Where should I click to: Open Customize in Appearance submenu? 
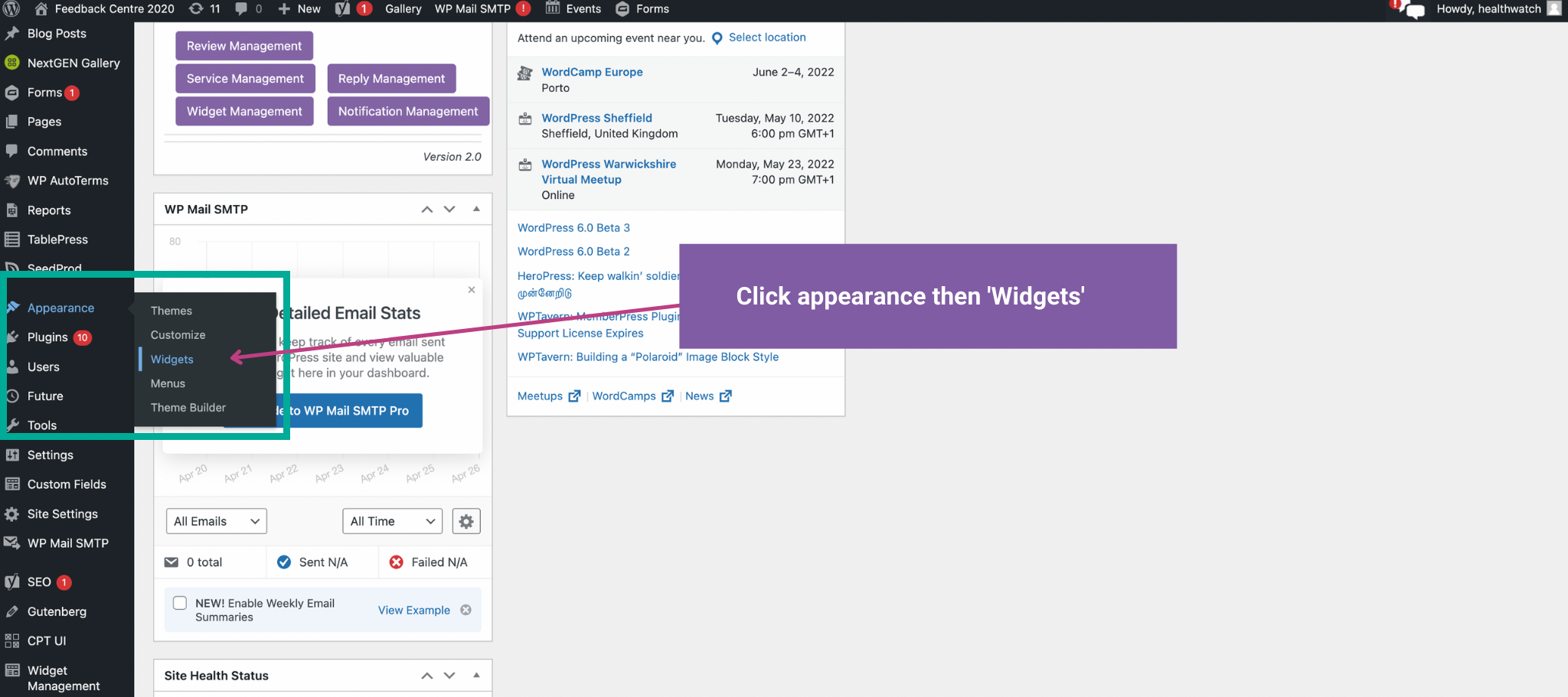pos(178,335)
